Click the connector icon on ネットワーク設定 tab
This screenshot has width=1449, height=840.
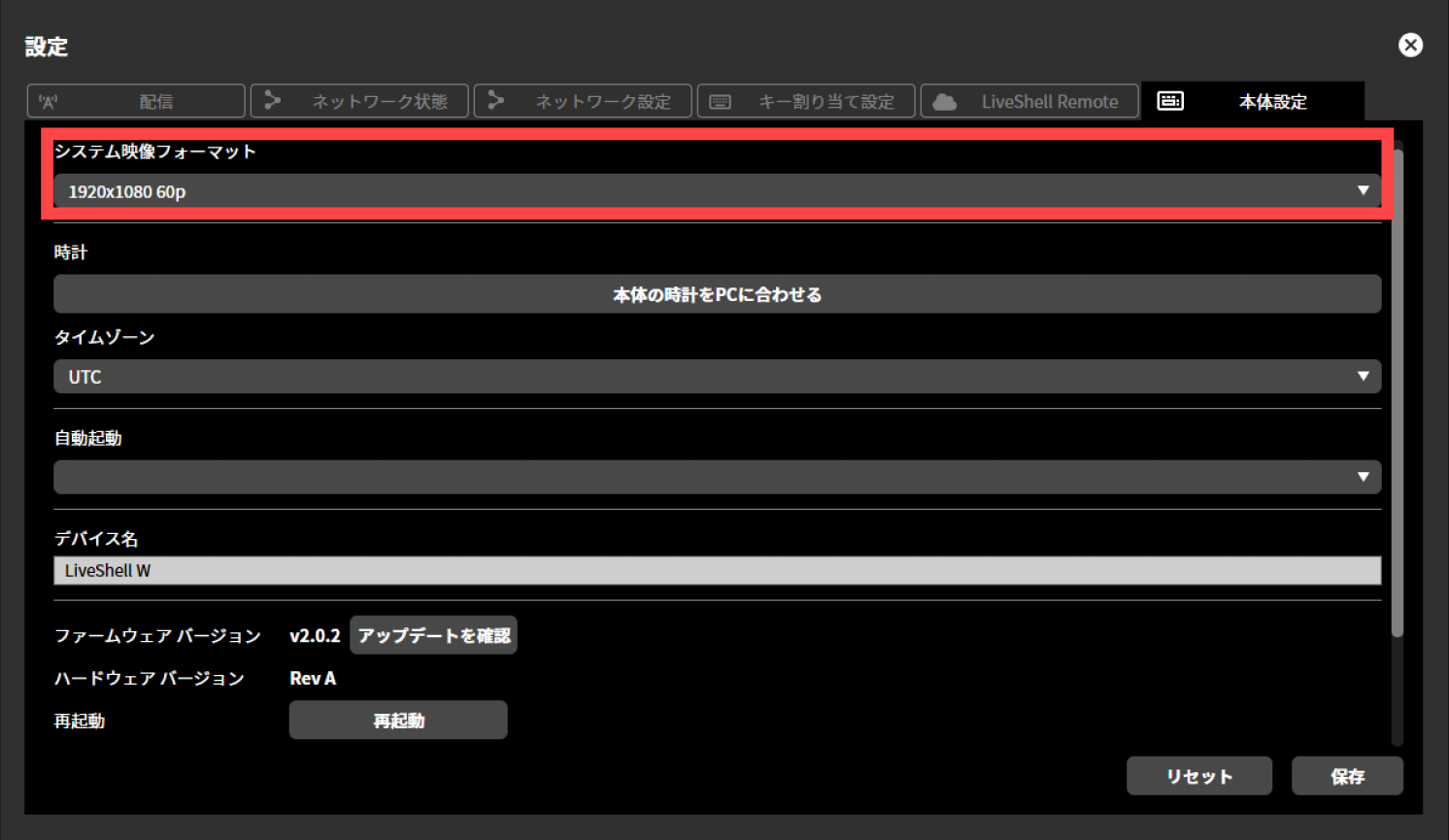pyautogui.click(x=496, y=100)
